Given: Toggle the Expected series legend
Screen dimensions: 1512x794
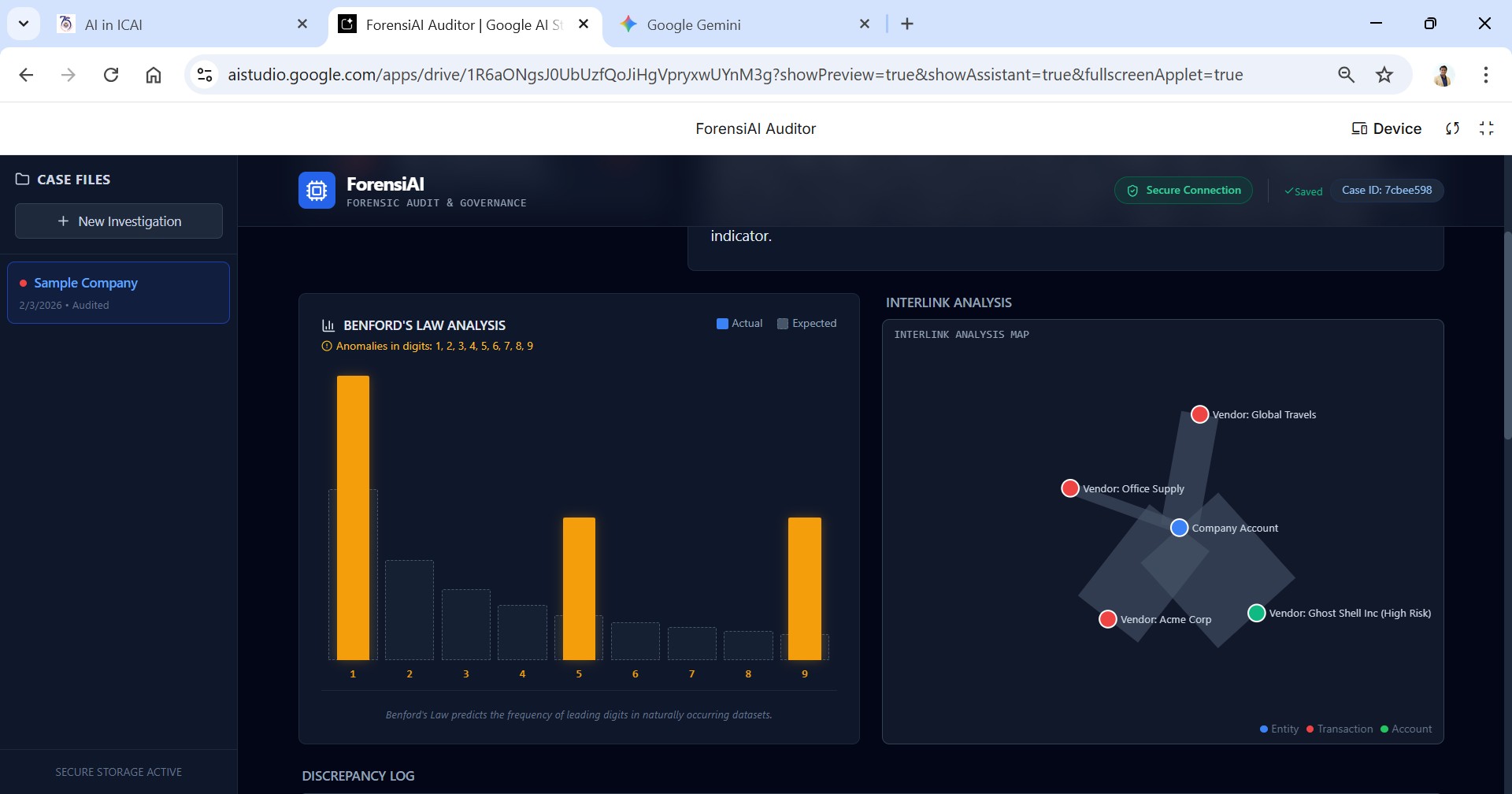Looking at the screenshot, I should [806, 324].
